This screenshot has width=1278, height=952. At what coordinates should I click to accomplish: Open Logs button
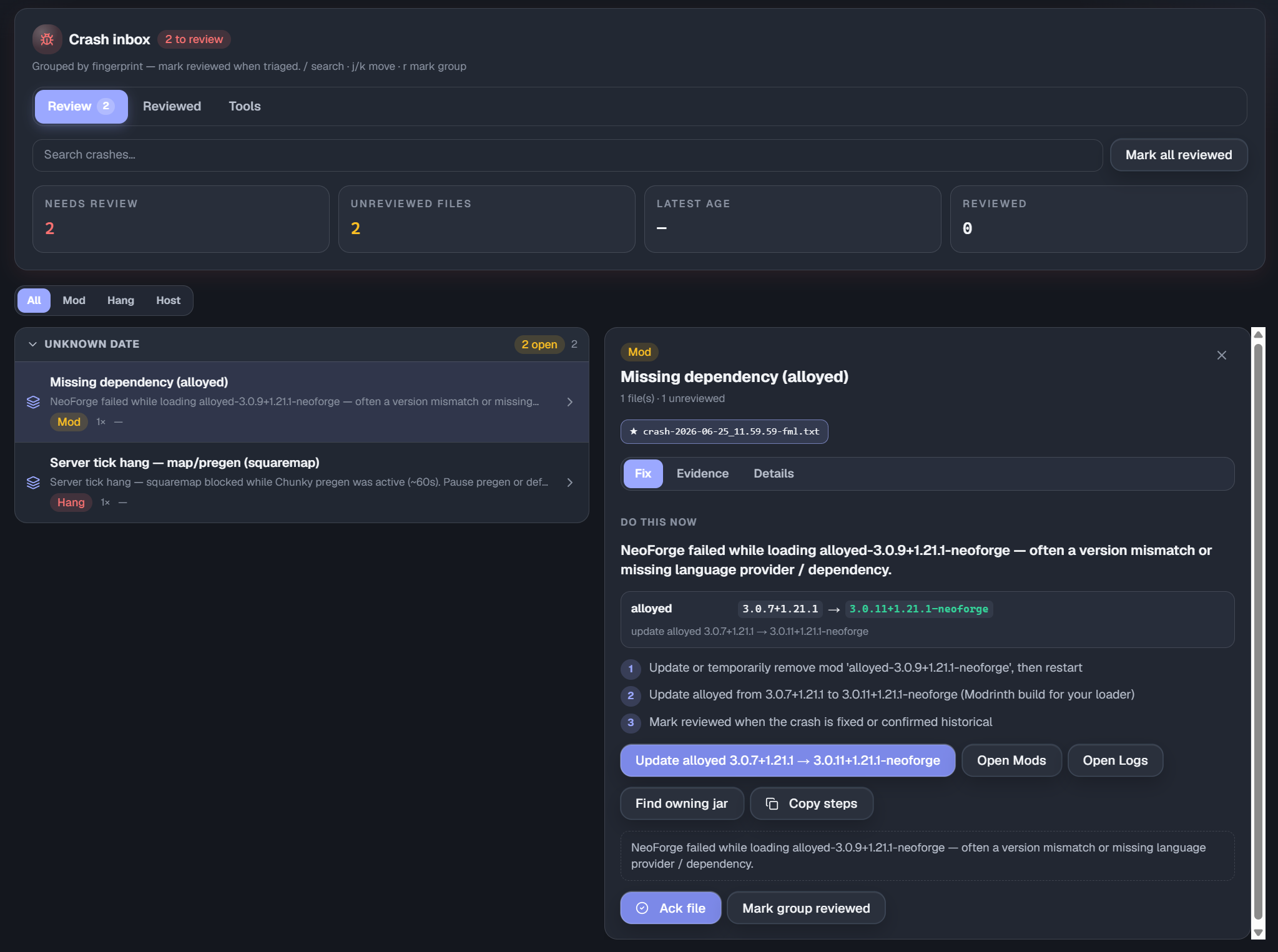coord(1115,760)
